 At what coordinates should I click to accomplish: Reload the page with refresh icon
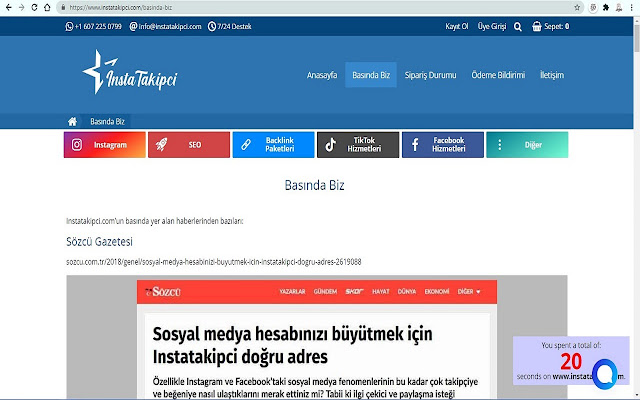pos(34,7)
